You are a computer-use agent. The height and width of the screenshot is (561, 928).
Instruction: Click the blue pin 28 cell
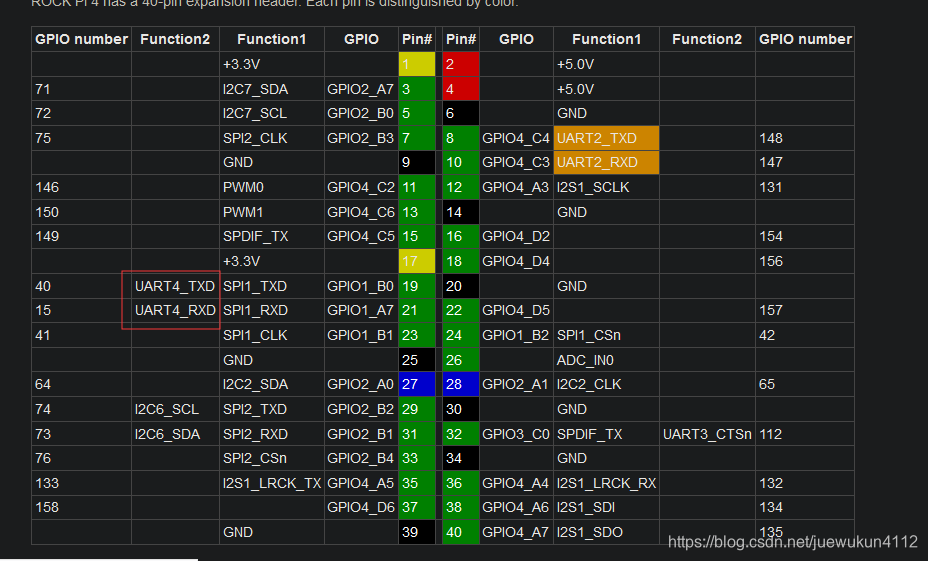(461, 384)
